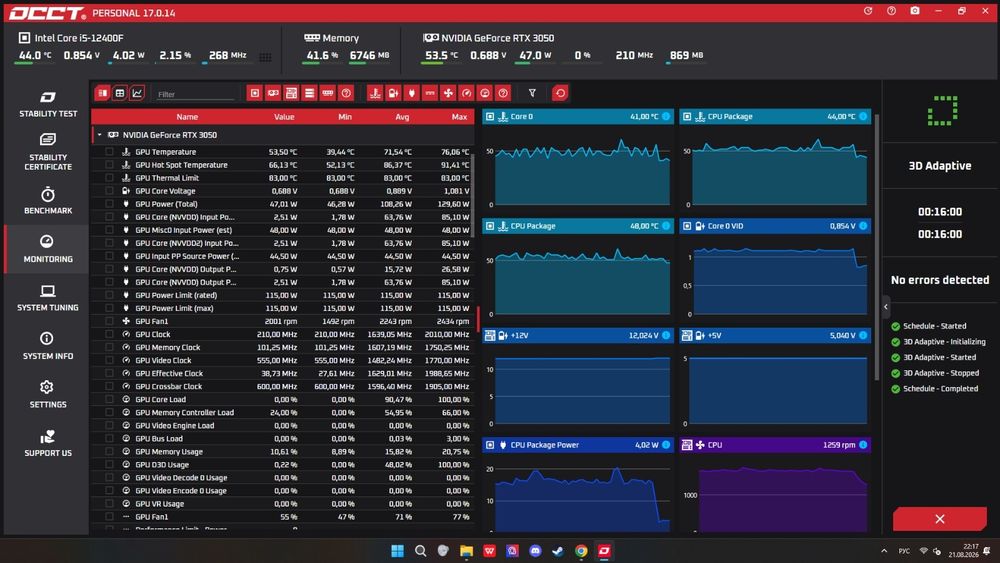This screenshot has height=563, width=1000.
Task: Open info for +12V graph
Action: click(x=666, y=335)
